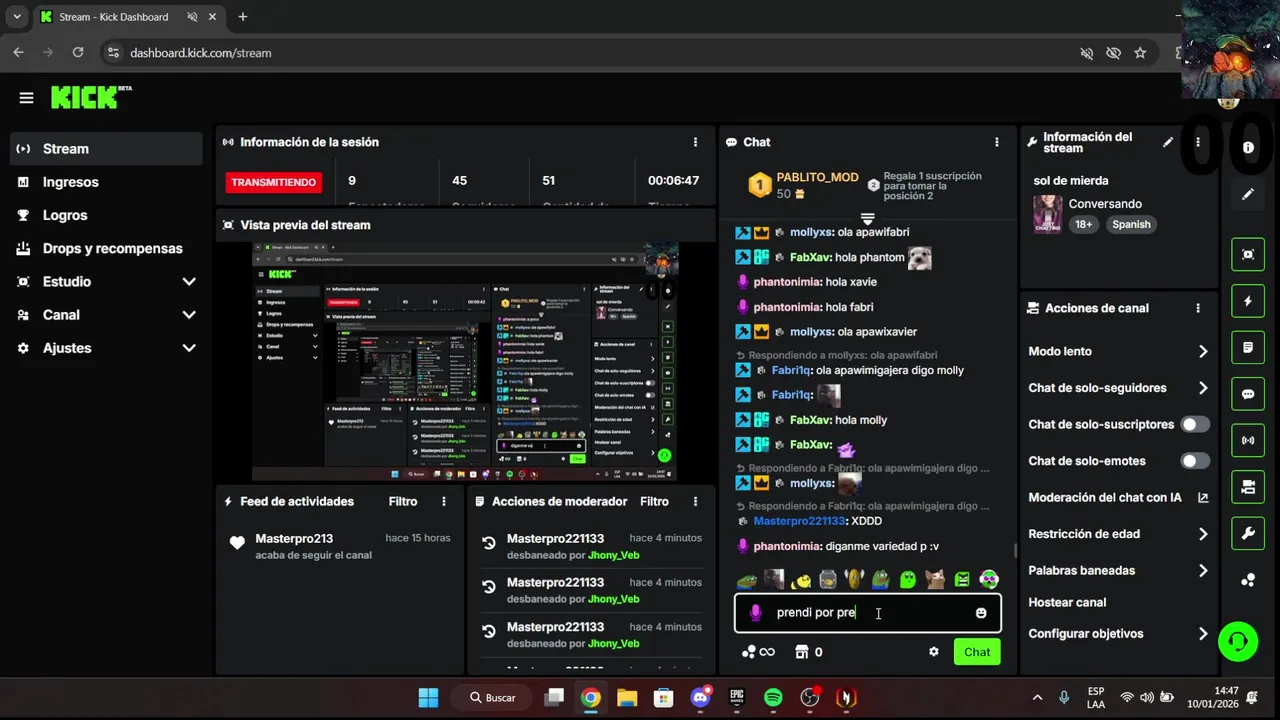
Task: Open Ingresos in the sidebar
Action: (106, 182)
